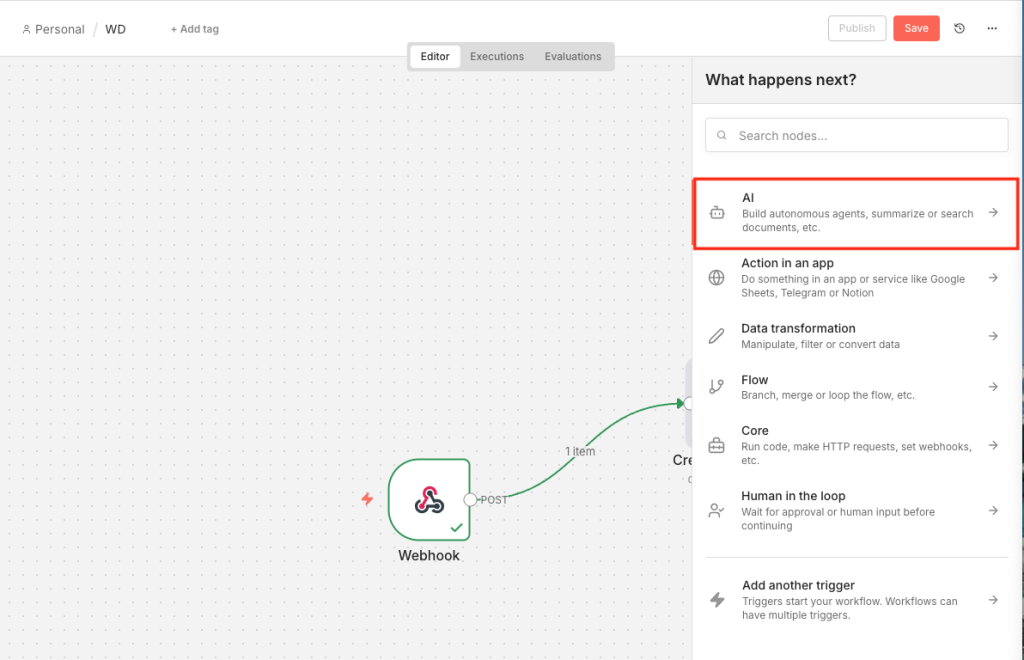
Task: Click the Human in the loop icon
Action: click(x=717, y=511)
